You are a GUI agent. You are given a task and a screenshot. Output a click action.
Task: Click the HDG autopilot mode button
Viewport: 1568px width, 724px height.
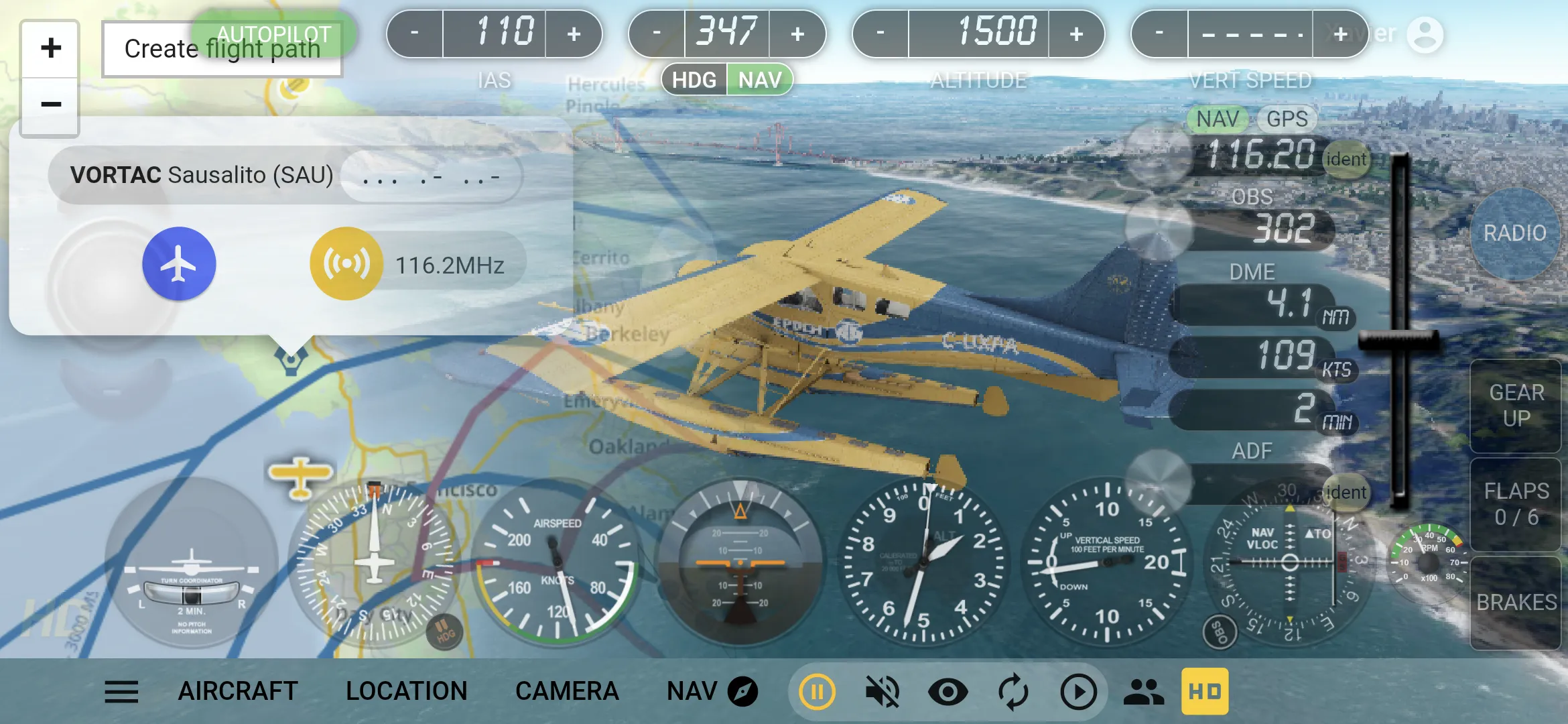point(694,81)
